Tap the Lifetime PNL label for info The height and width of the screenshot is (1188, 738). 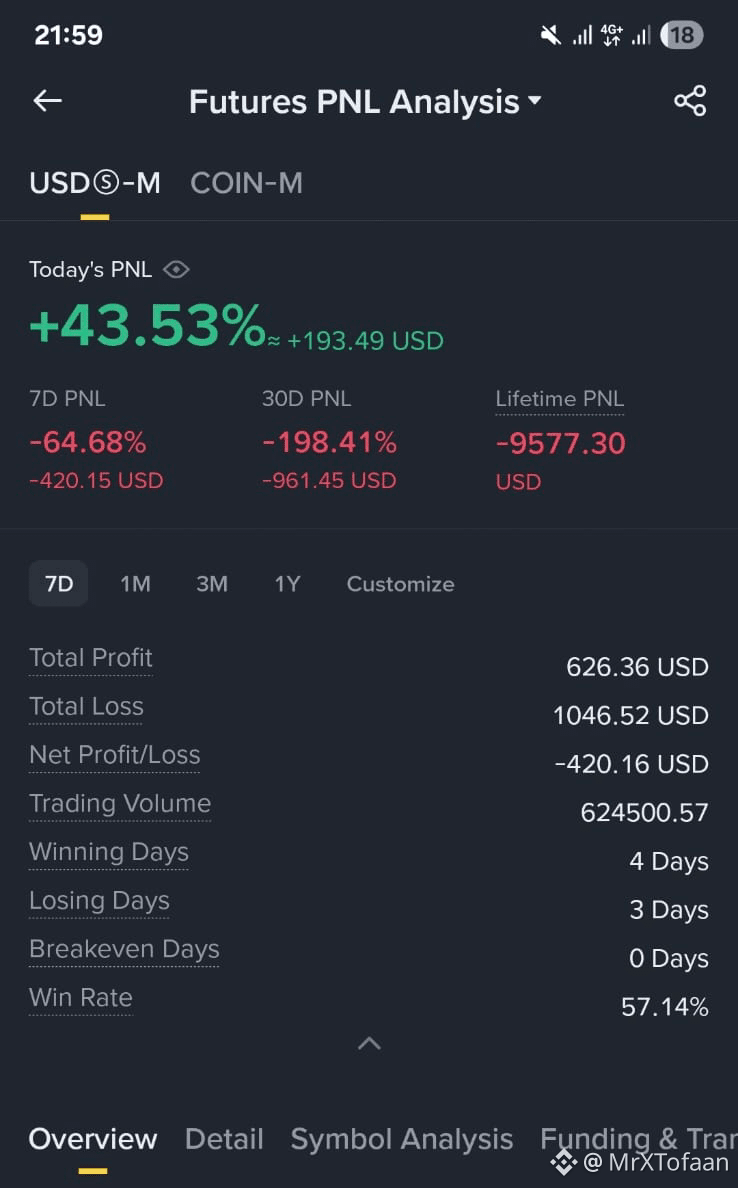tap(560, 399)
